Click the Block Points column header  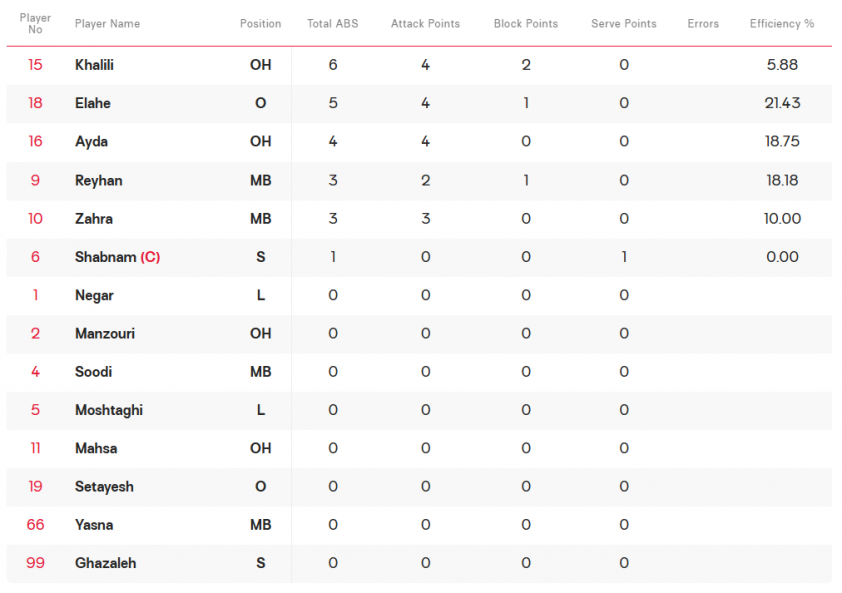coord(526,24)
